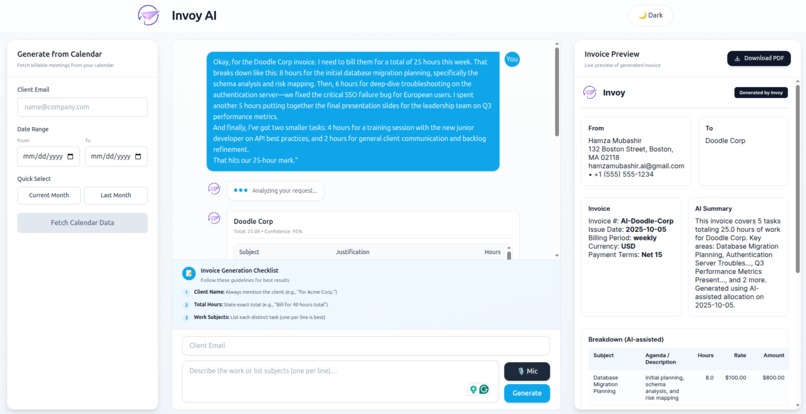This screenshot has width=806, height=414.
Task: Click the $100.00 rate cell
Action: 735,377
